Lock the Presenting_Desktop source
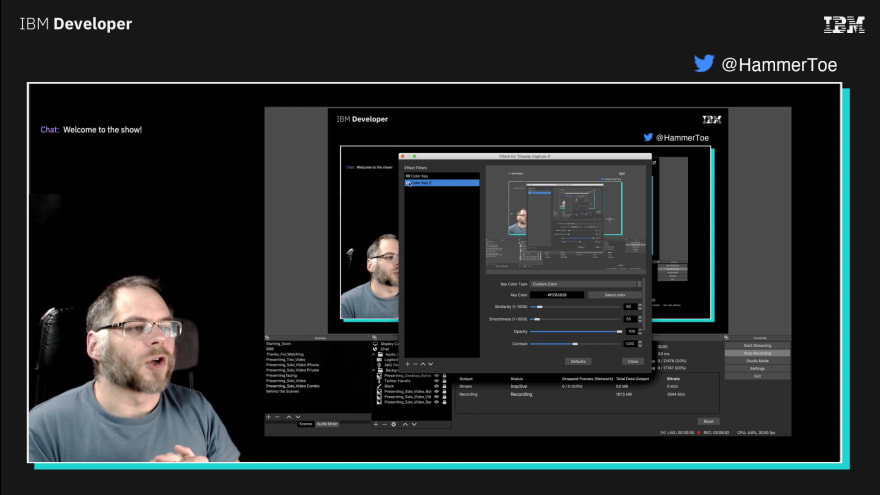The image size is (880, 495). tap(444, 375)
